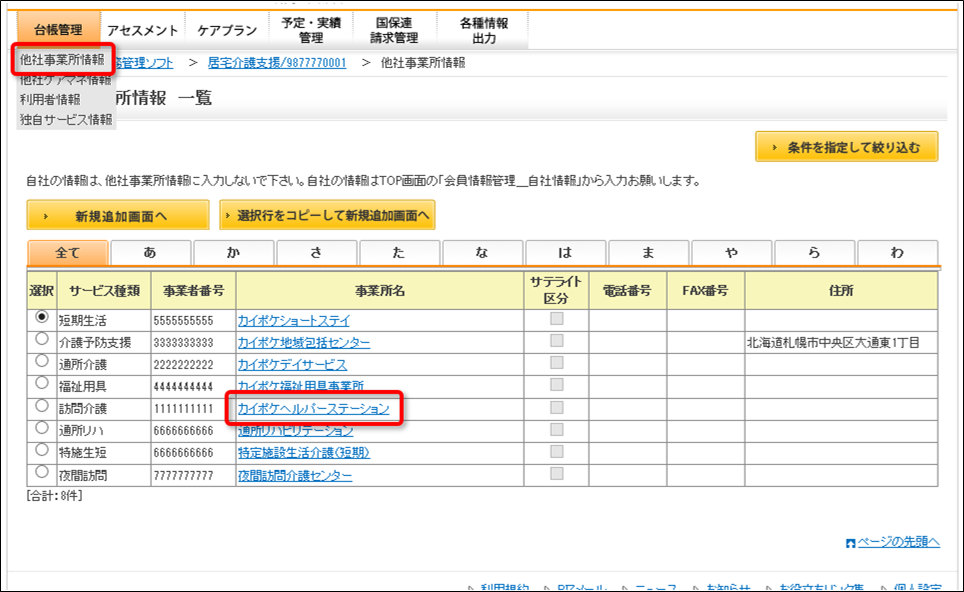This screenshot has height=592, width=964.
Task: Open the カイポケヘルパーステーション link
Action: click(x=314, y=409)
